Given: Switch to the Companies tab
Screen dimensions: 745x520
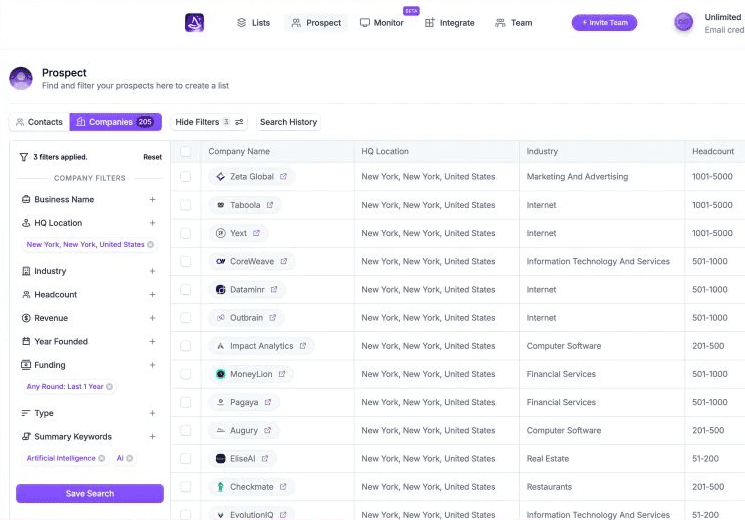Looking at the screenshot, I should pyautogui.click(x=115, y=122).
